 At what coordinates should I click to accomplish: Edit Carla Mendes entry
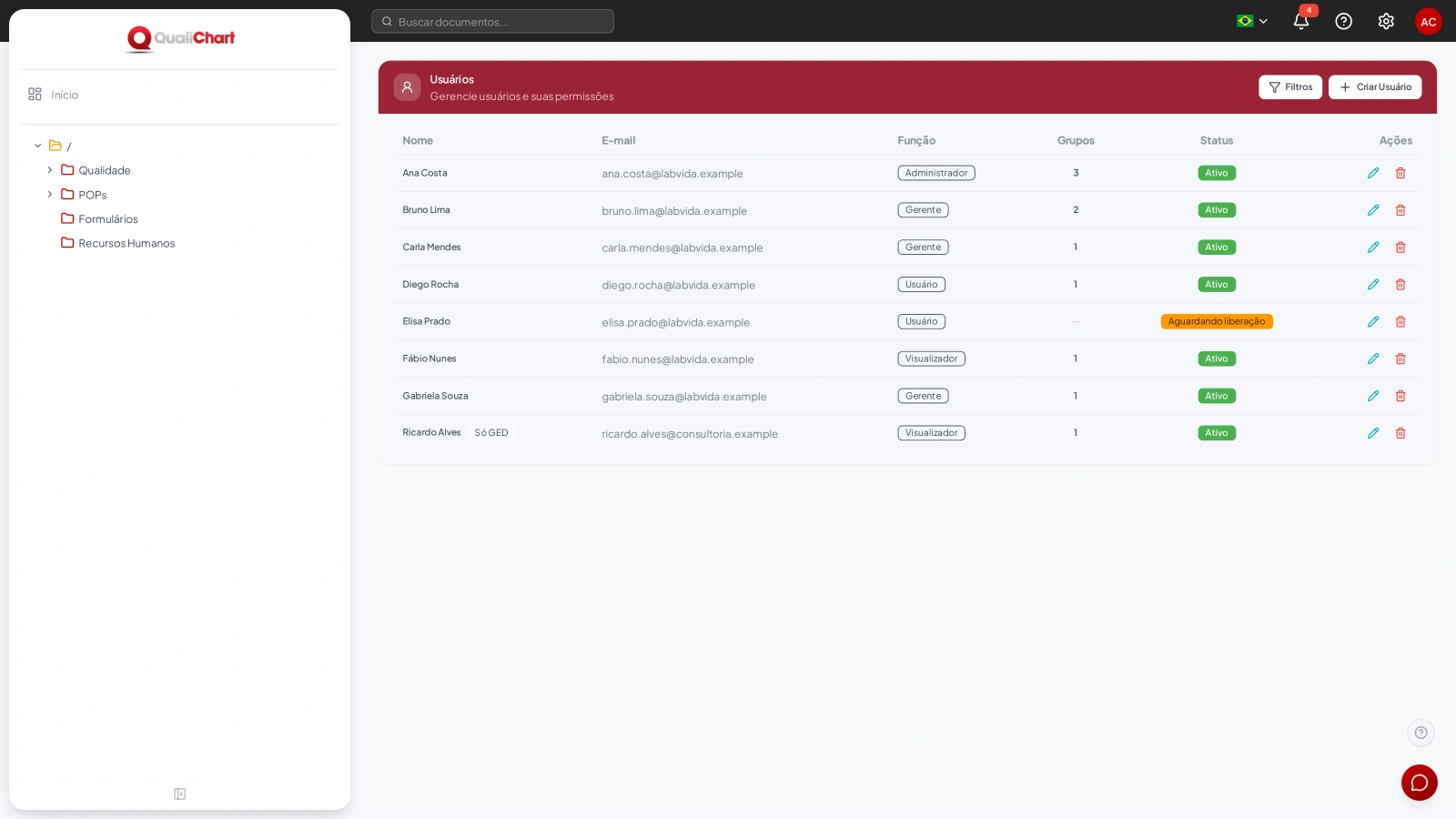(1373, 248)
